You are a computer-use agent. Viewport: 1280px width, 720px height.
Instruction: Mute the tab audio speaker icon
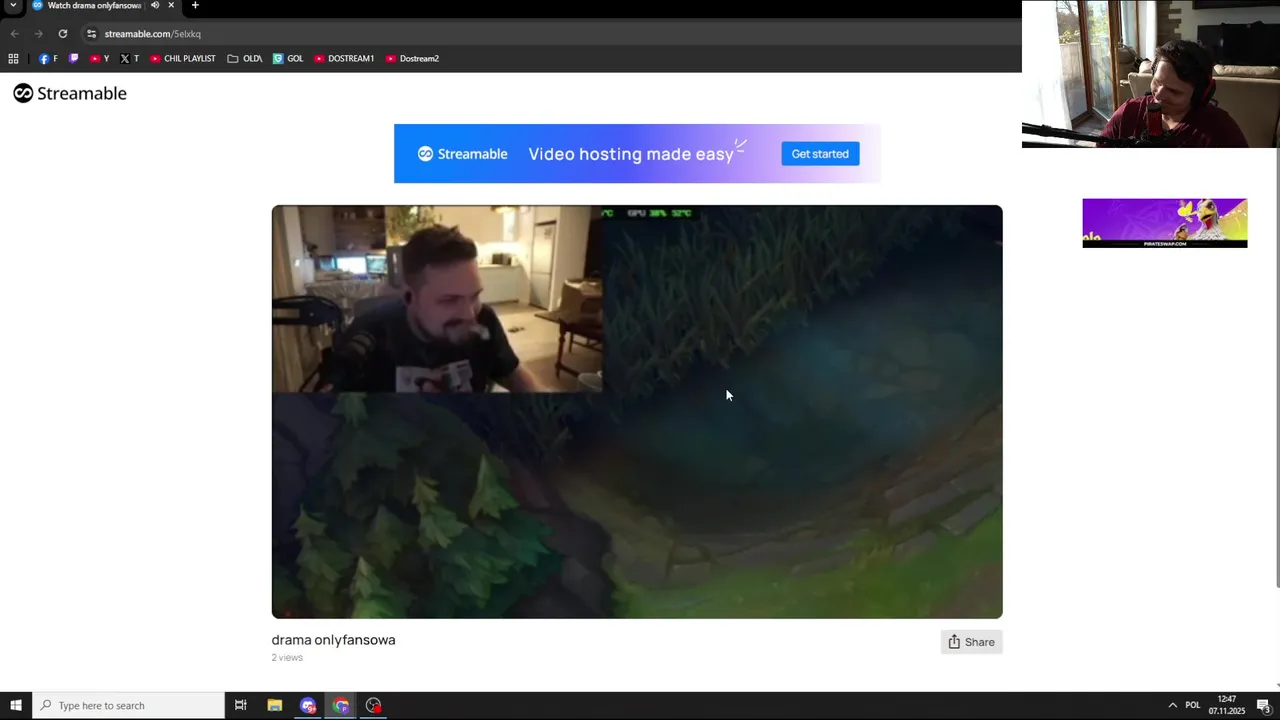(x=155, y=5)
